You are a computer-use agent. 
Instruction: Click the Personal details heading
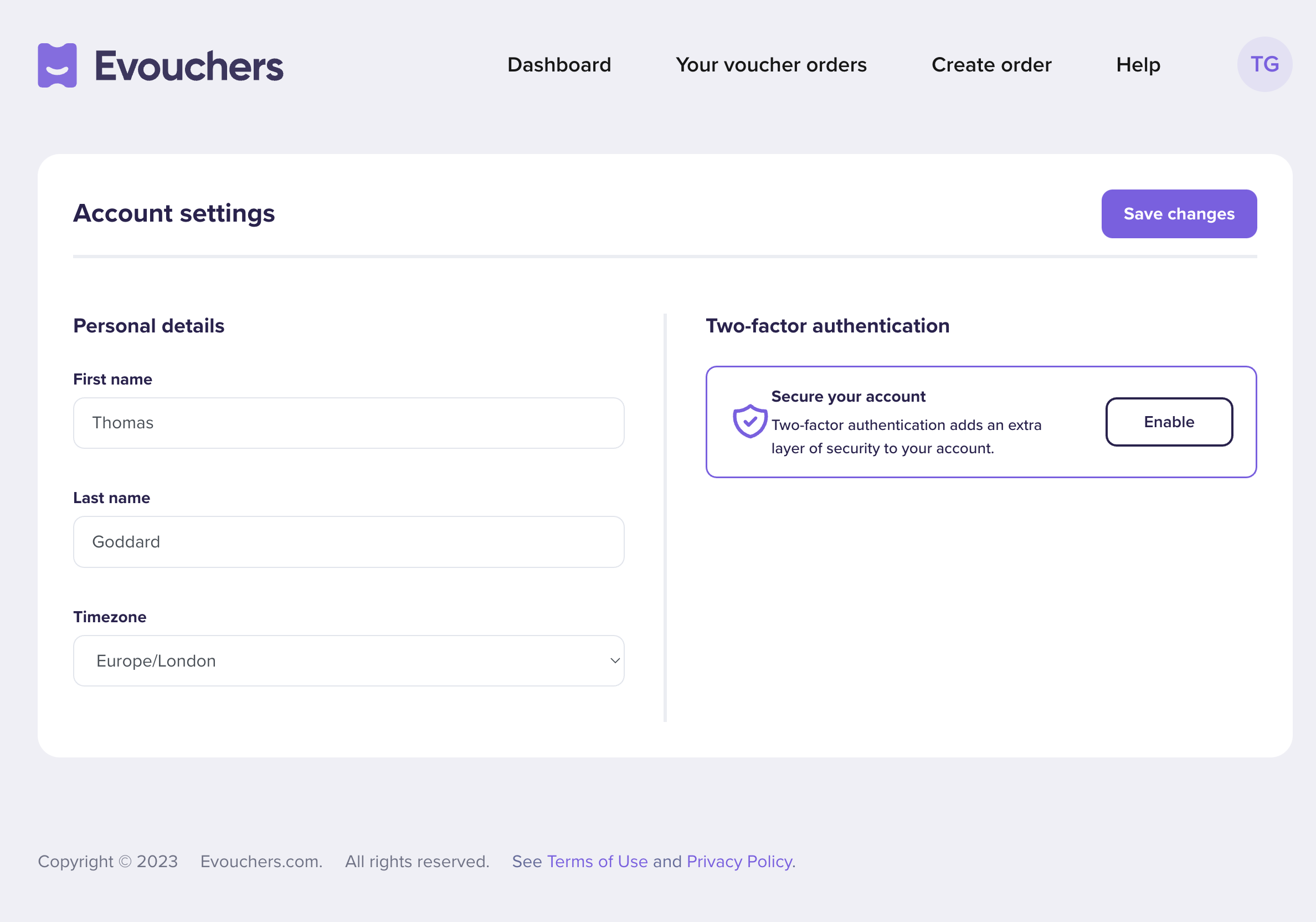point(149,326)
